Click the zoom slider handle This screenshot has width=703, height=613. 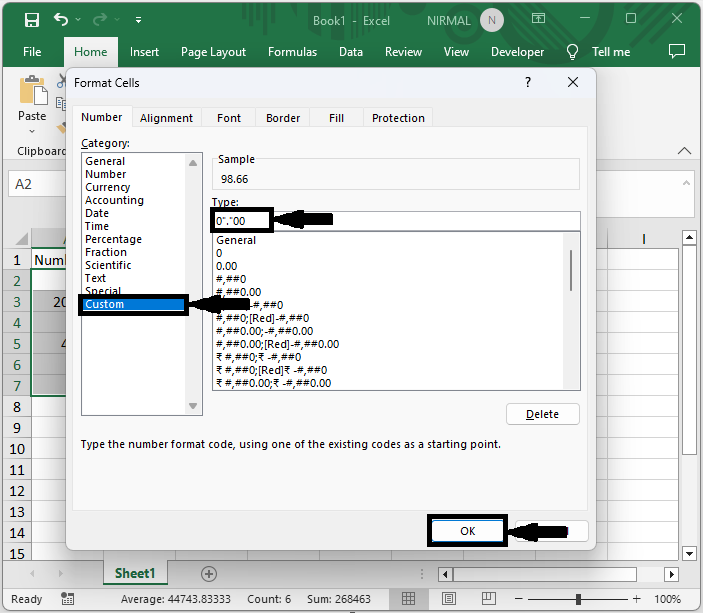coord(578,599)
